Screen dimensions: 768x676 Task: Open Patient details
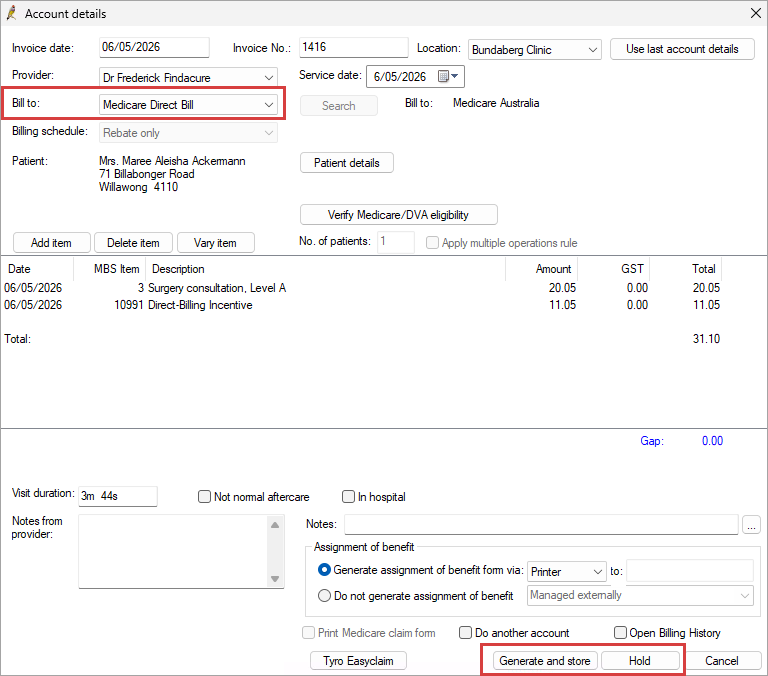coord(346,163)
